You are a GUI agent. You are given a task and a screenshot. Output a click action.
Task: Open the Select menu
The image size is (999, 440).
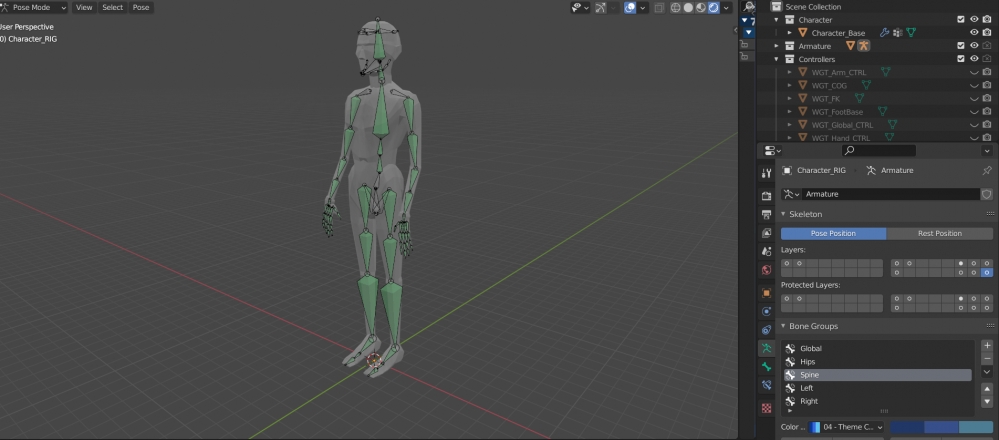(x=113, y=8)
